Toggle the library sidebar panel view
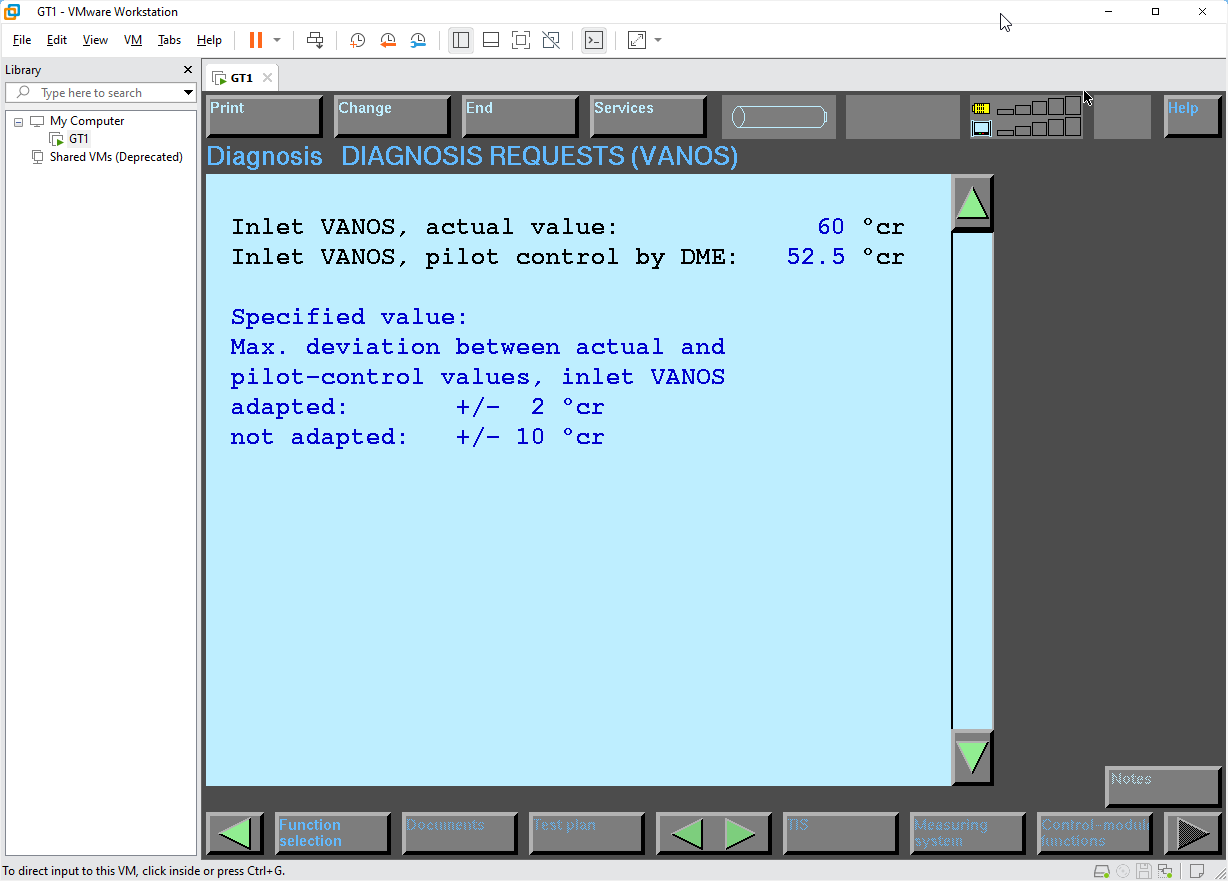Image resolution: width=1228 pixels, height=881 pixels. (x=460, y=40)
